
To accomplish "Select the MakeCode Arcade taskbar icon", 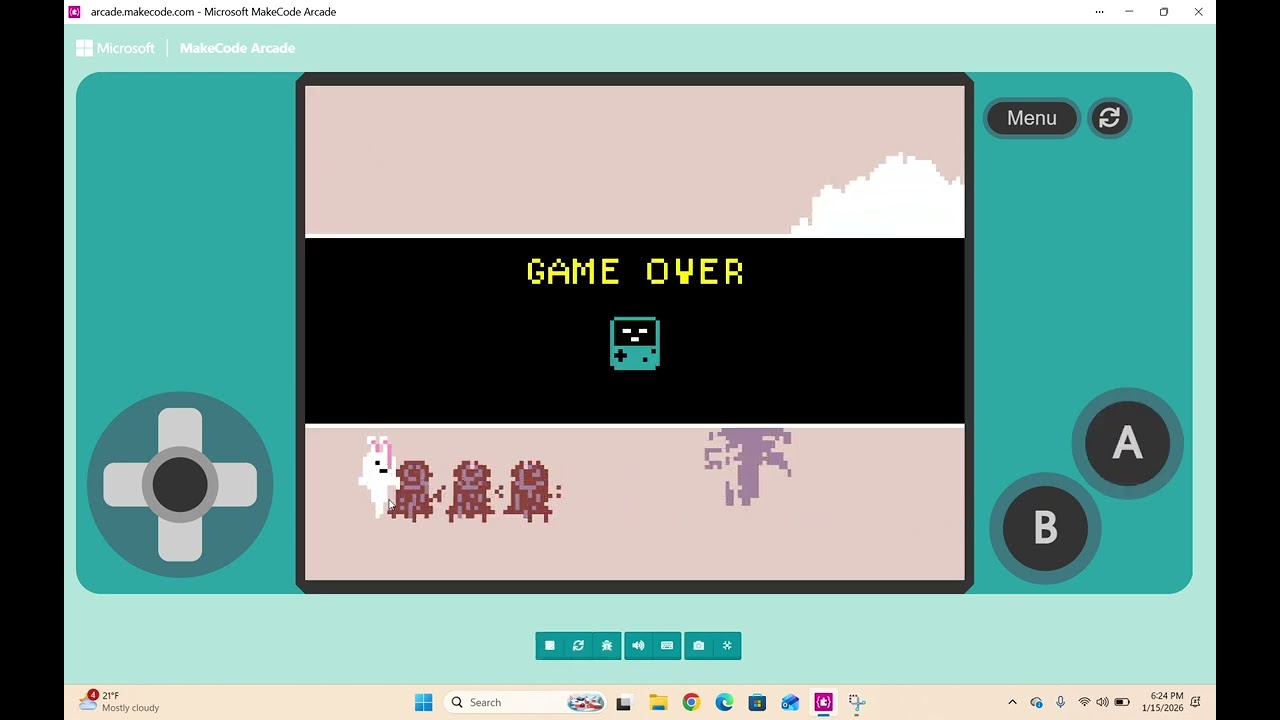I will [x=823, y=702].
